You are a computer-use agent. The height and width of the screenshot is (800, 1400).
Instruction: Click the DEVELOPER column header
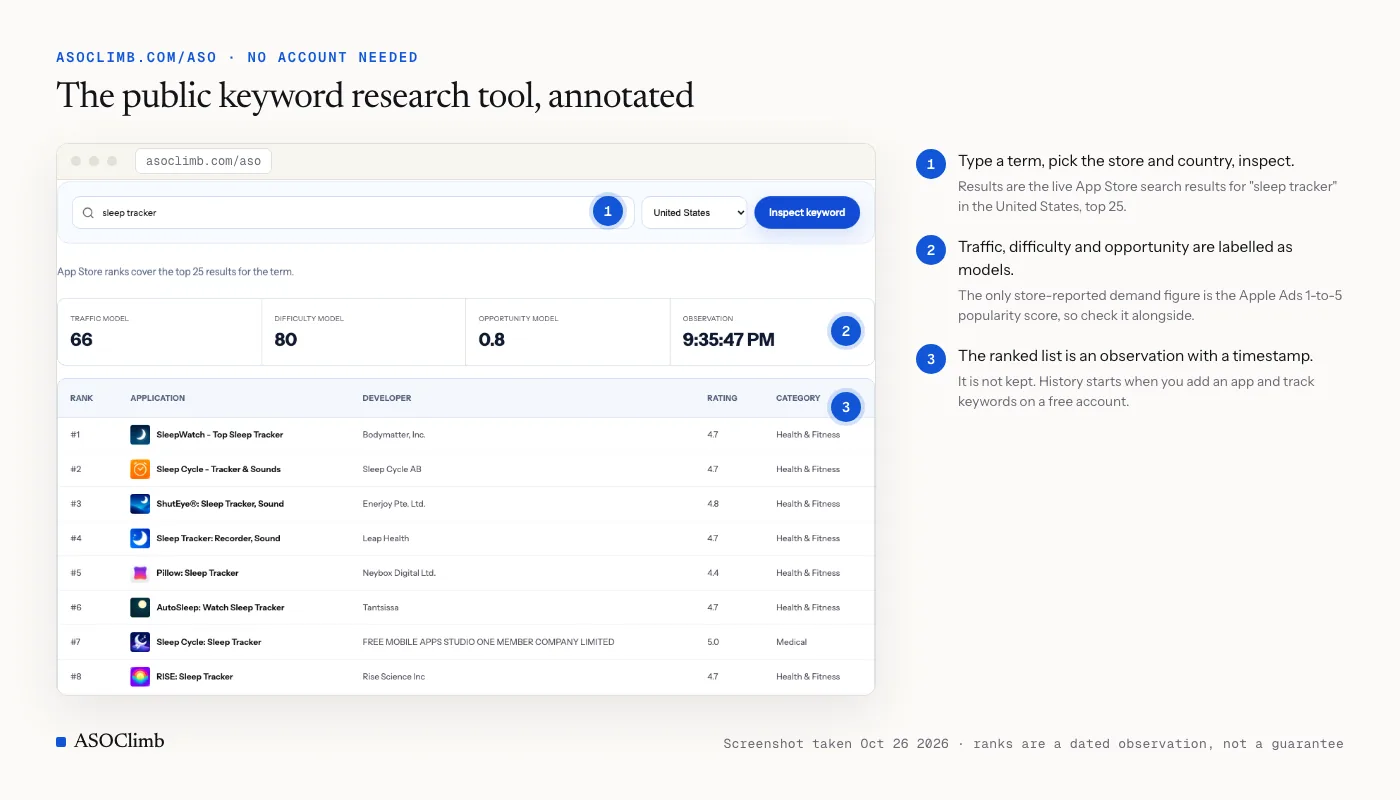click(x=387, y=398)
